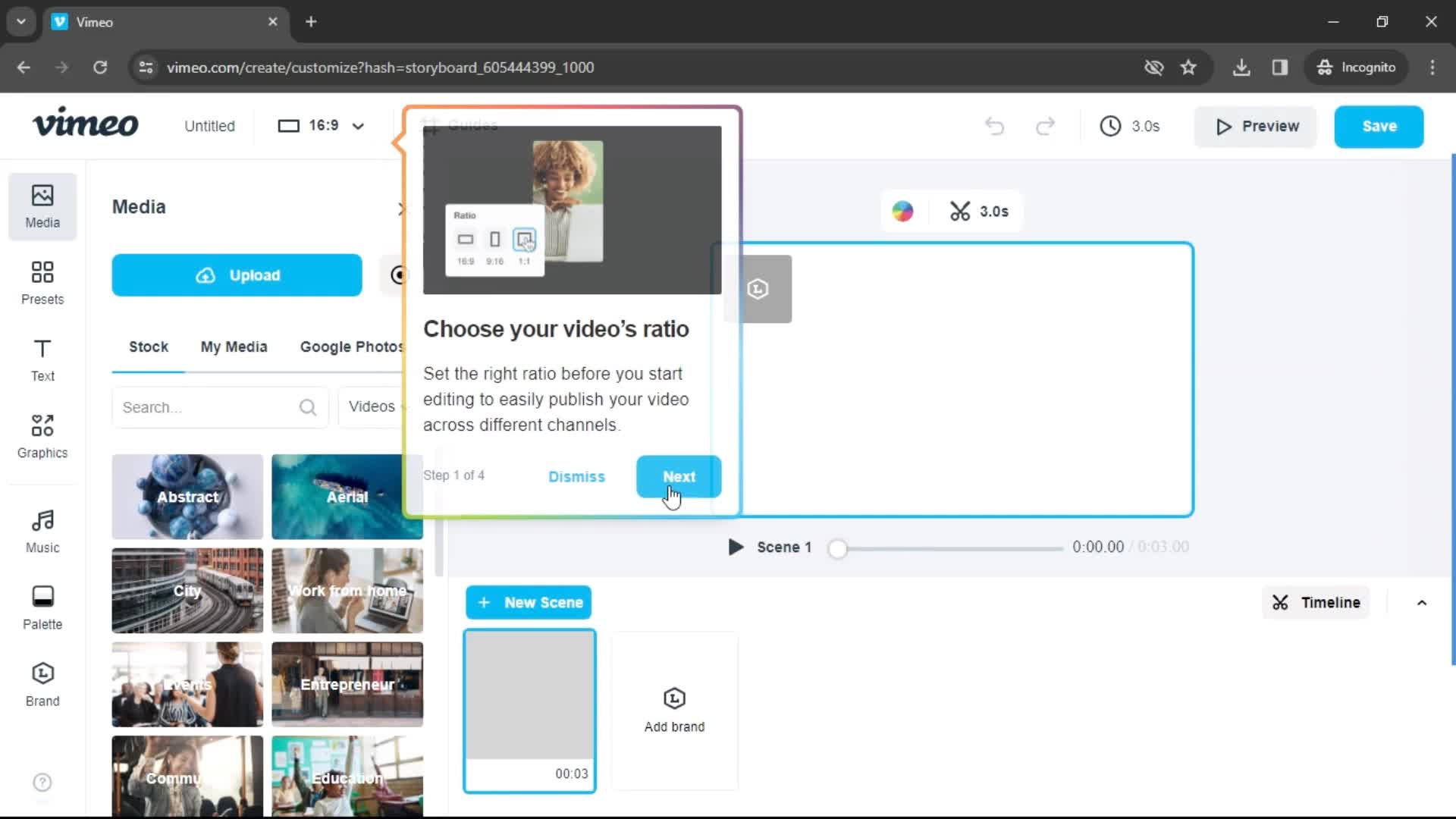Click the third-party cookies blocked eye icon

click(1153, 67)
